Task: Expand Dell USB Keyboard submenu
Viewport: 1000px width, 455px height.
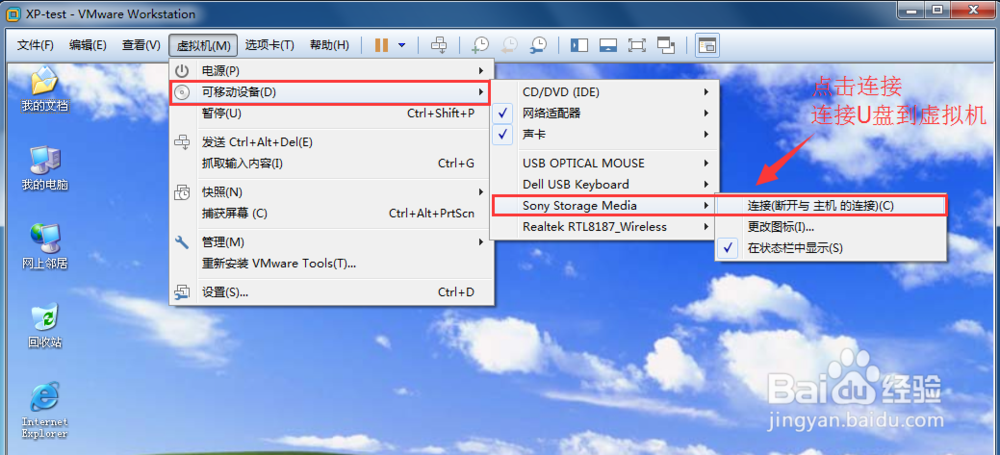Action: coord(604,184)
